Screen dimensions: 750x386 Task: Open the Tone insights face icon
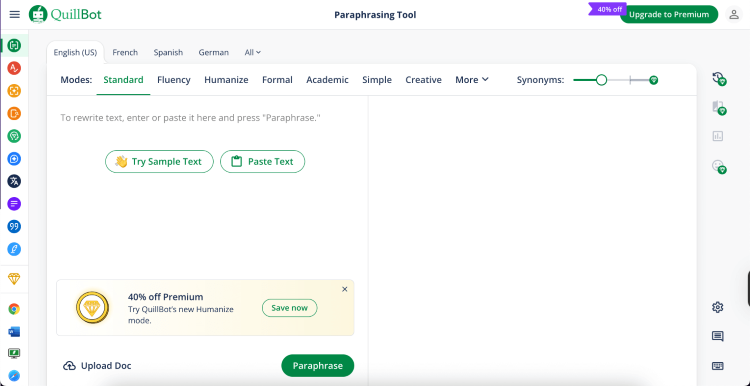(x=718, y=166)
